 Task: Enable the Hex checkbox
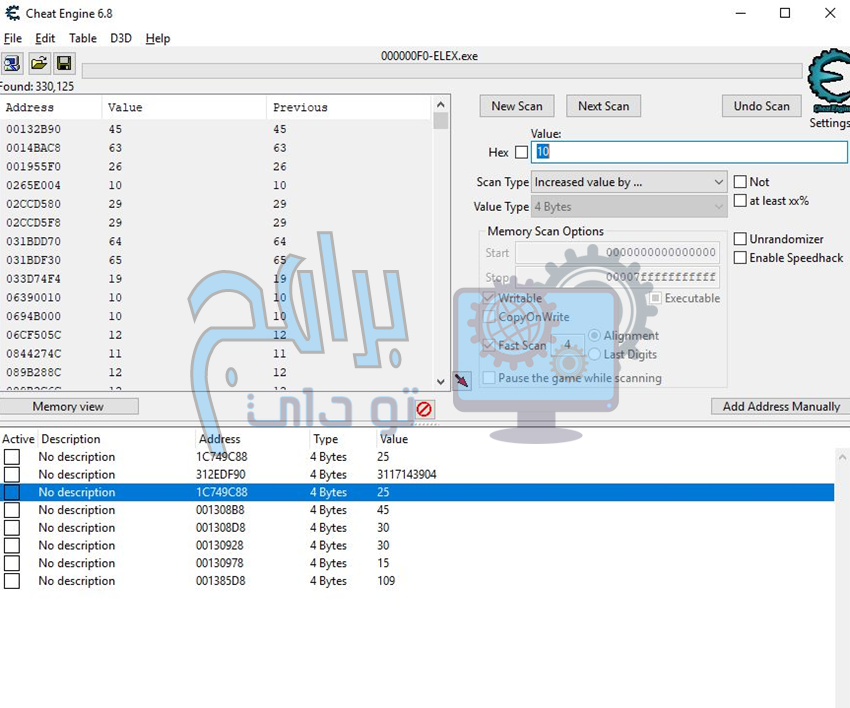521,153
